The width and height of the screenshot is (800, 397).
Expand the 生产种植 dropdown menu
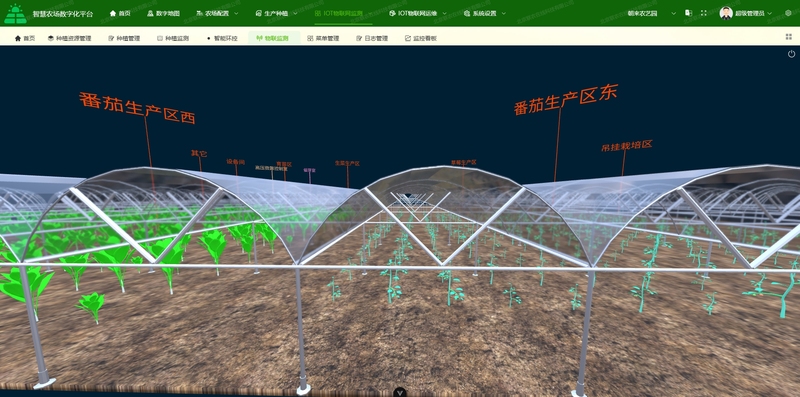point(276,14)
